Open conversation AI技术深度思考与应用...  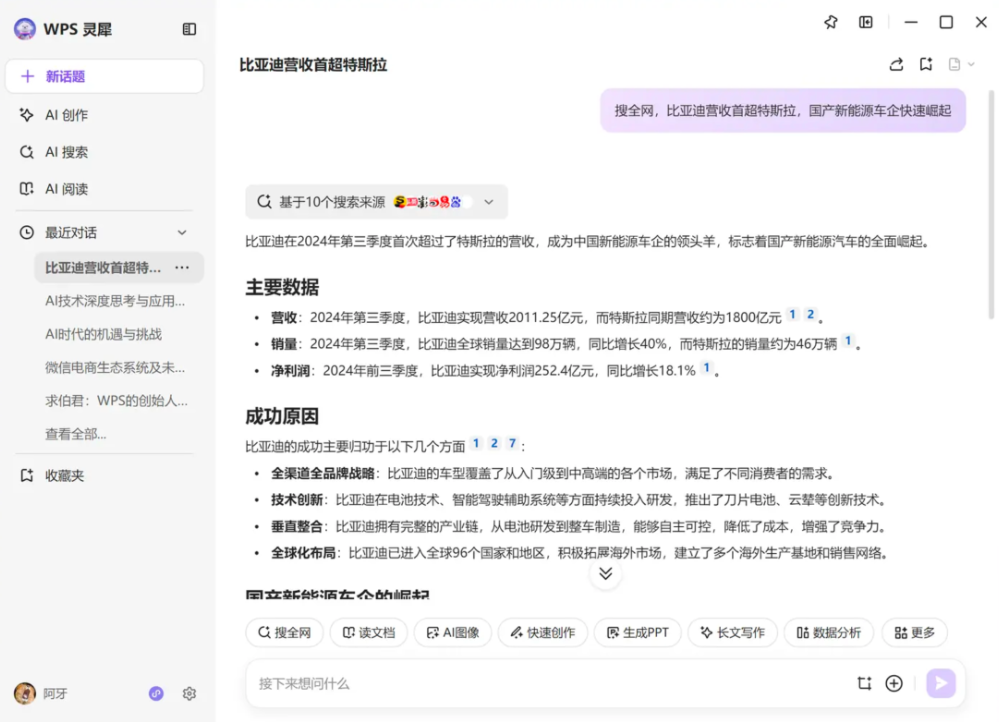click(115, 301)
